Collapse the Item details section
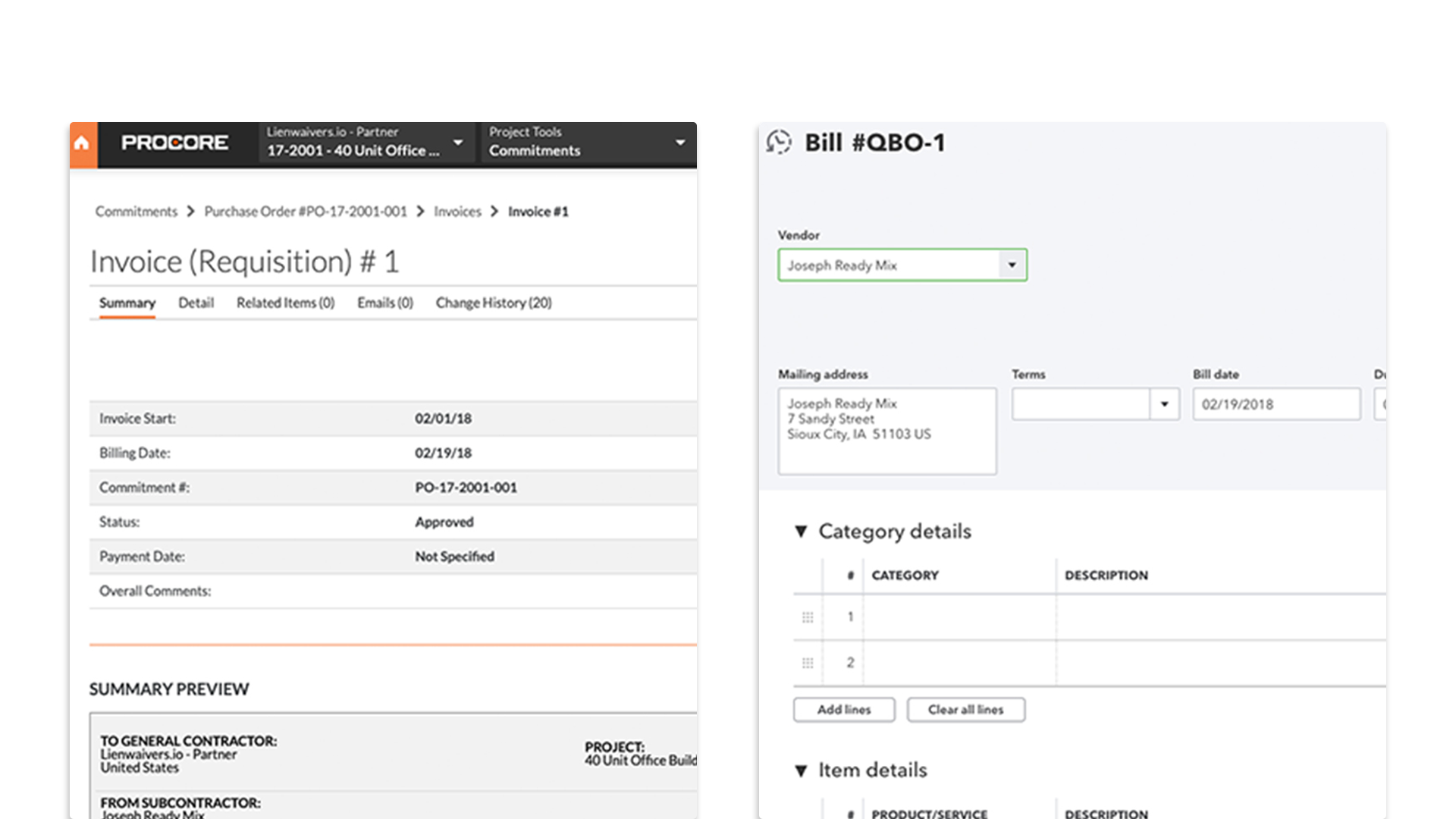The height and width of the screenshot is (819, 1456). tap(801, 771)
